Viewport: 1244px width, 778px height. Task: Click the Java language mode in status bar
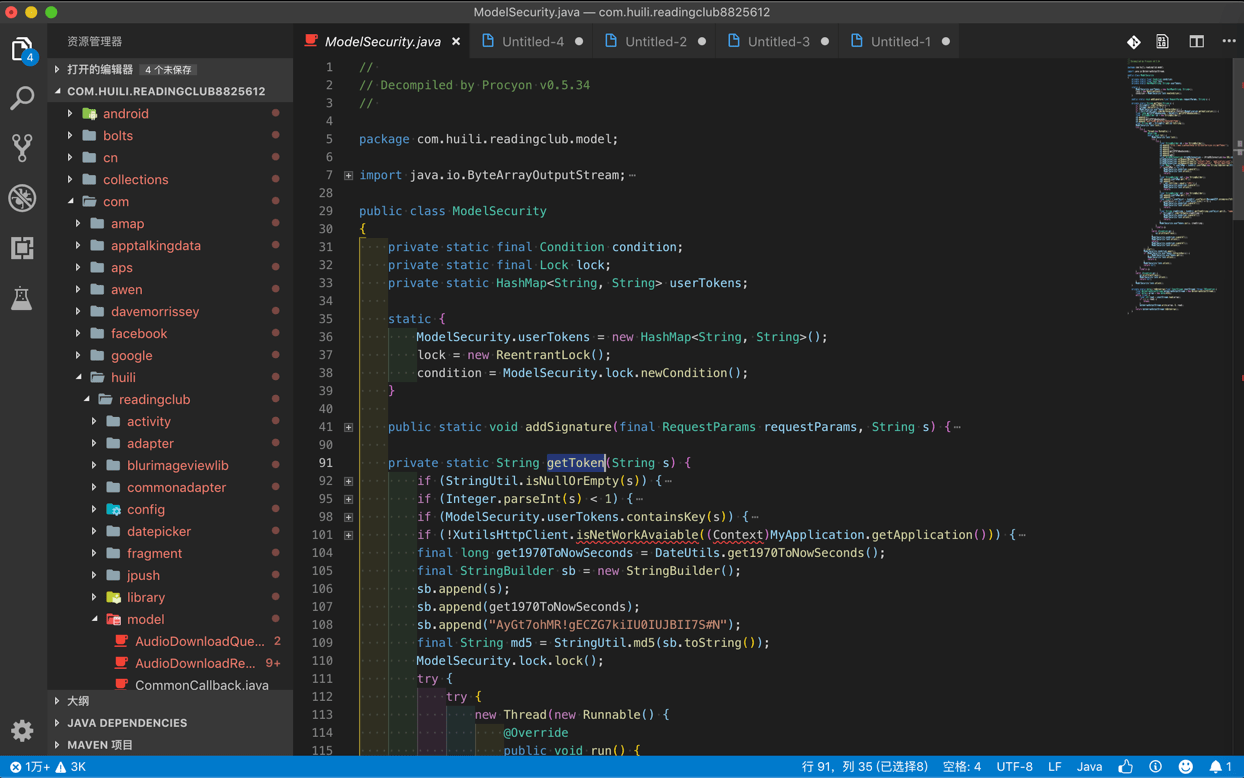[x=1089, y=766]
